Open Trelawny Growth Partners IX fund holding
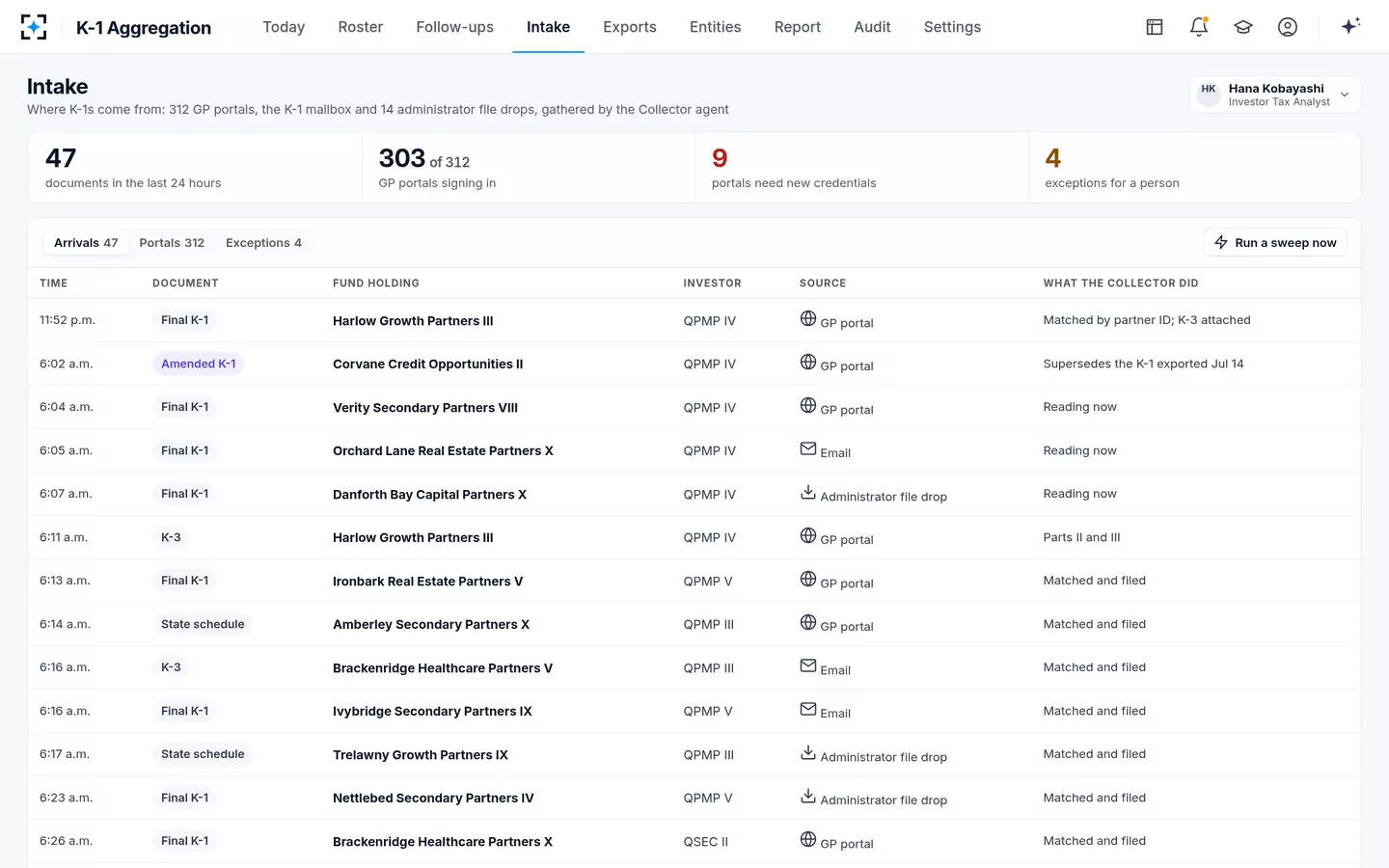Image resolution: width=1389 pixels, height=868 pixels. click(x=421, y=754)
